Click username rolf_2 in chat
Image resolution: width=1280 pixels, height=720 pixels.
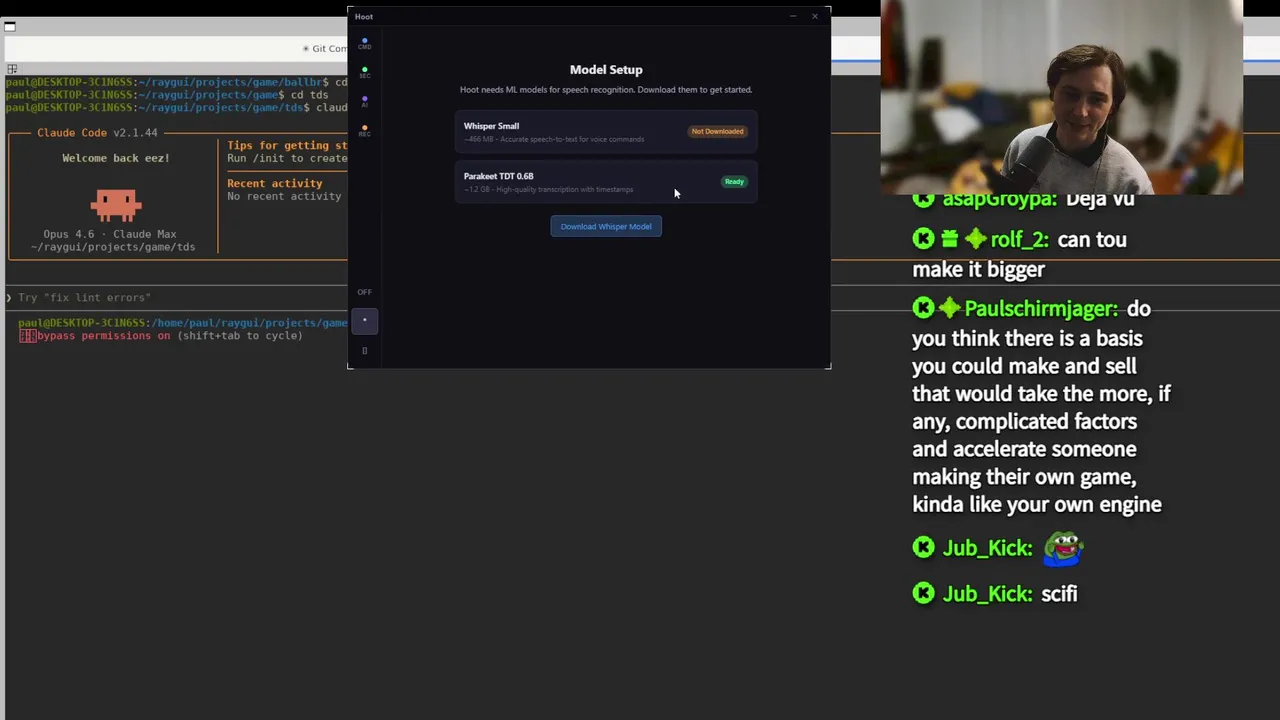[x=1019, y=240]
